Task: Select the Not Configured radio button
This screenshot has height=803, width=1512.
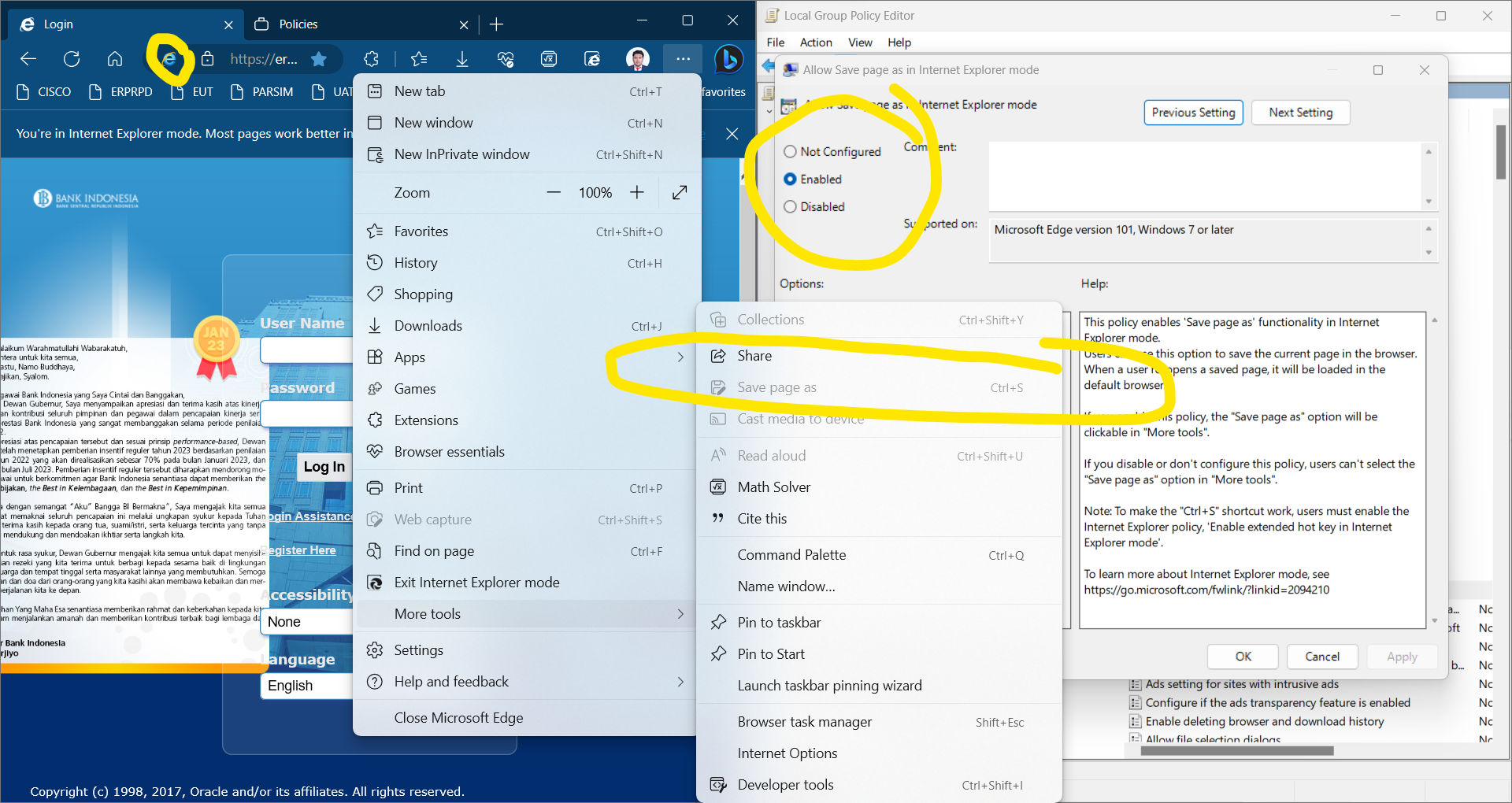Action: point(790,152)
